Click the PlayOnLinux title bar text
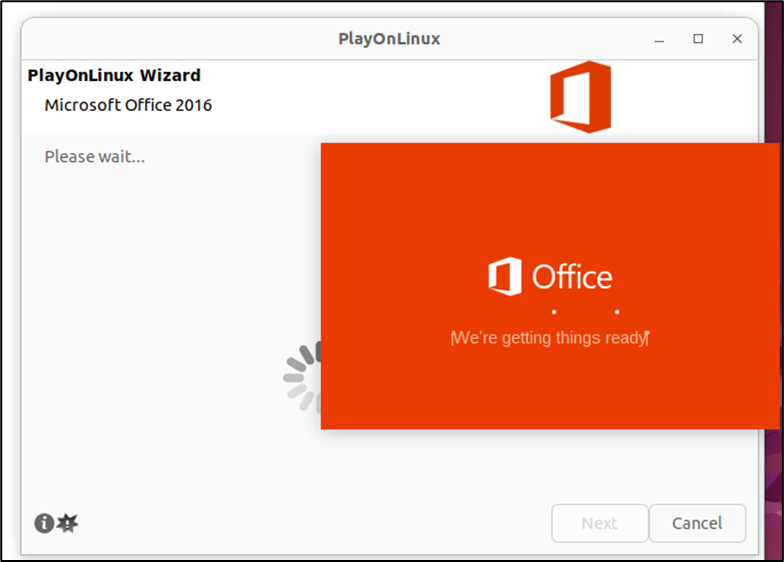This screenshot has height=562, width=784. point(389,39)
